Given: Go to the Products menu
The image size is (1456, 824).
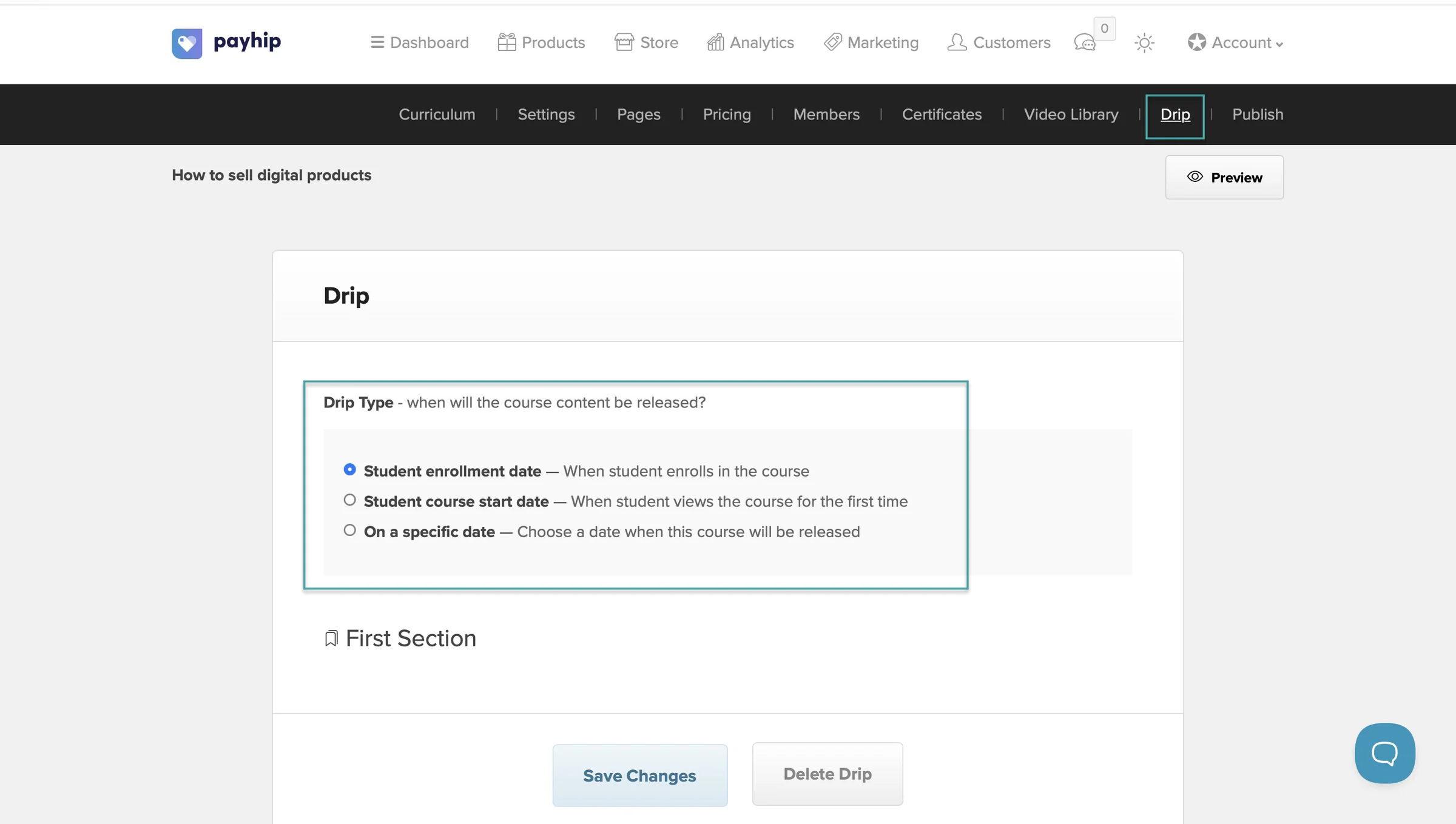Looking at the screenshot, I should point(541,42).
